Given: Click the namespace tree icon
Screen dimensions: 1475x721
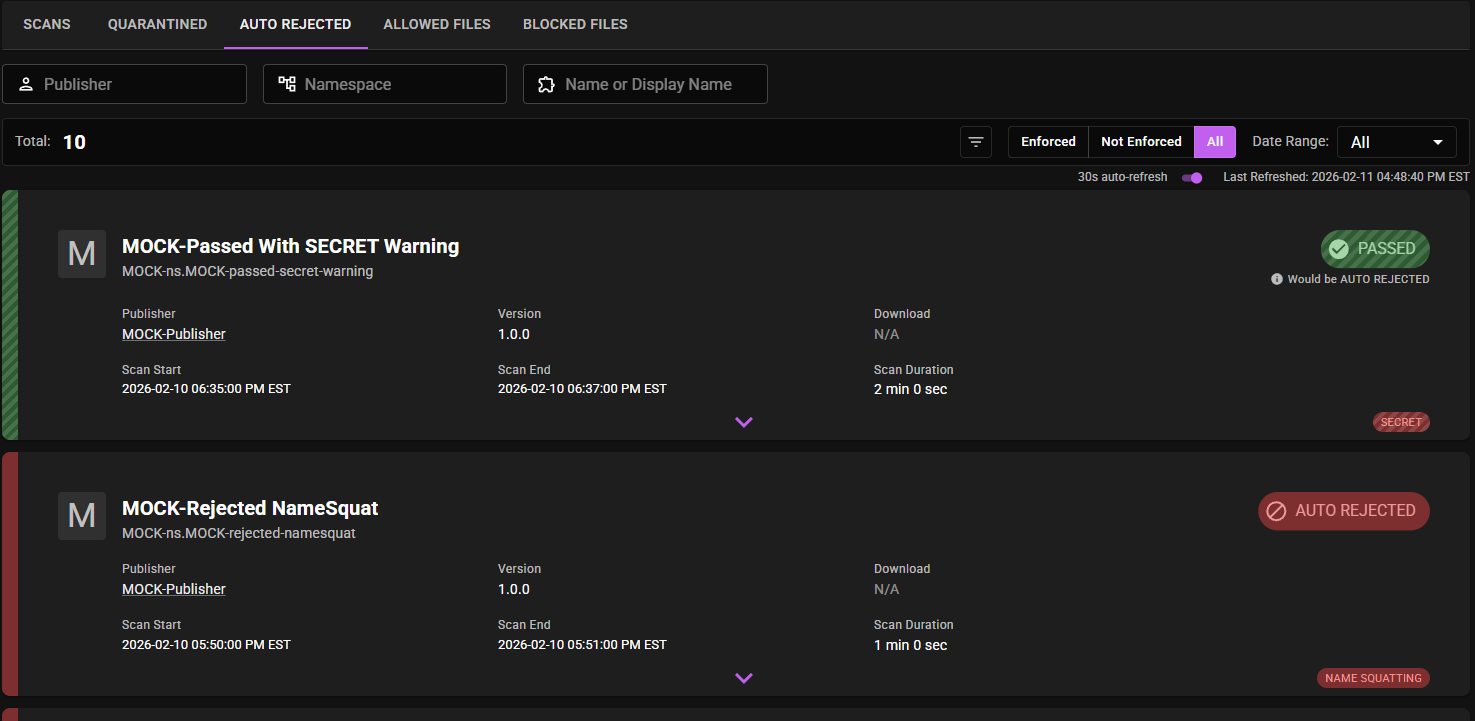Looking at the screenshot, I should click(x=287, y=84).
